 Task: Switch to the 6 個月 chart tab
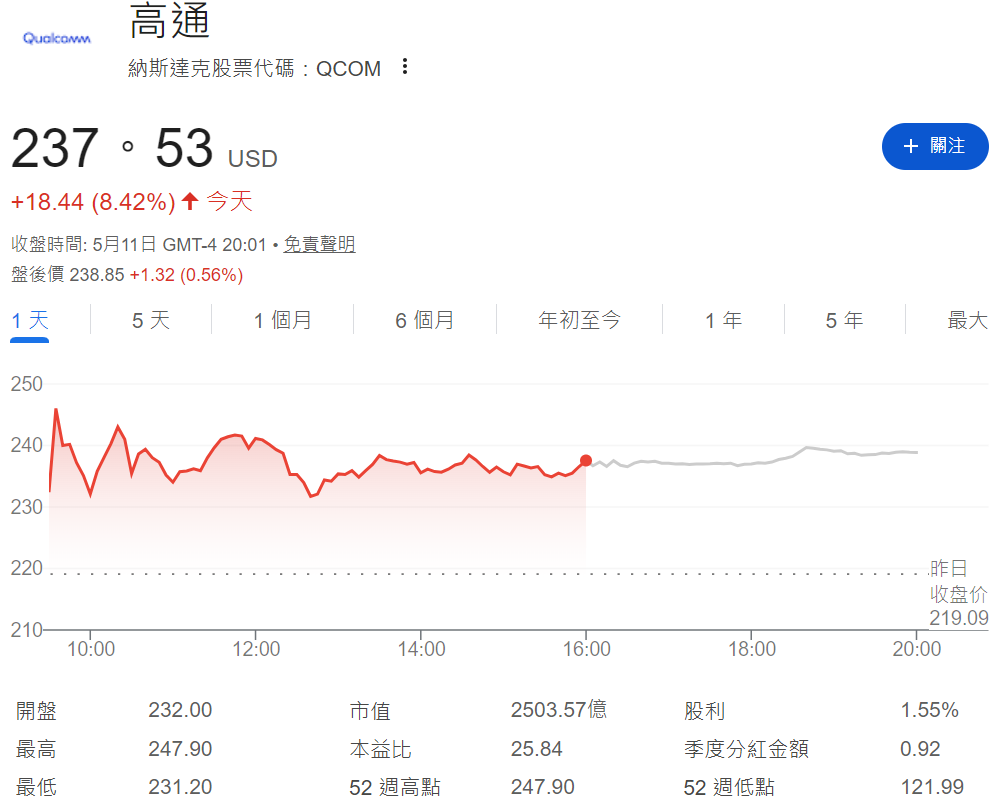(x=425, y=320)
